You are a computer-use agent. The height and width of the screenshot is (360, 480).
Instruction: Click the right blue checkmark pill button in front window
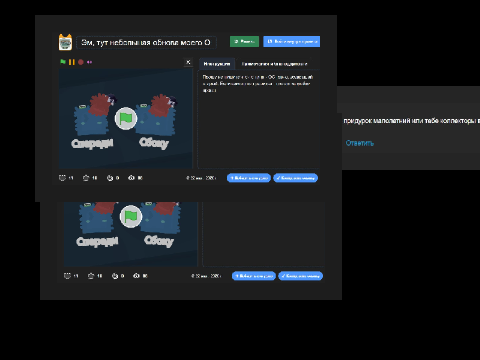point(296,178)
